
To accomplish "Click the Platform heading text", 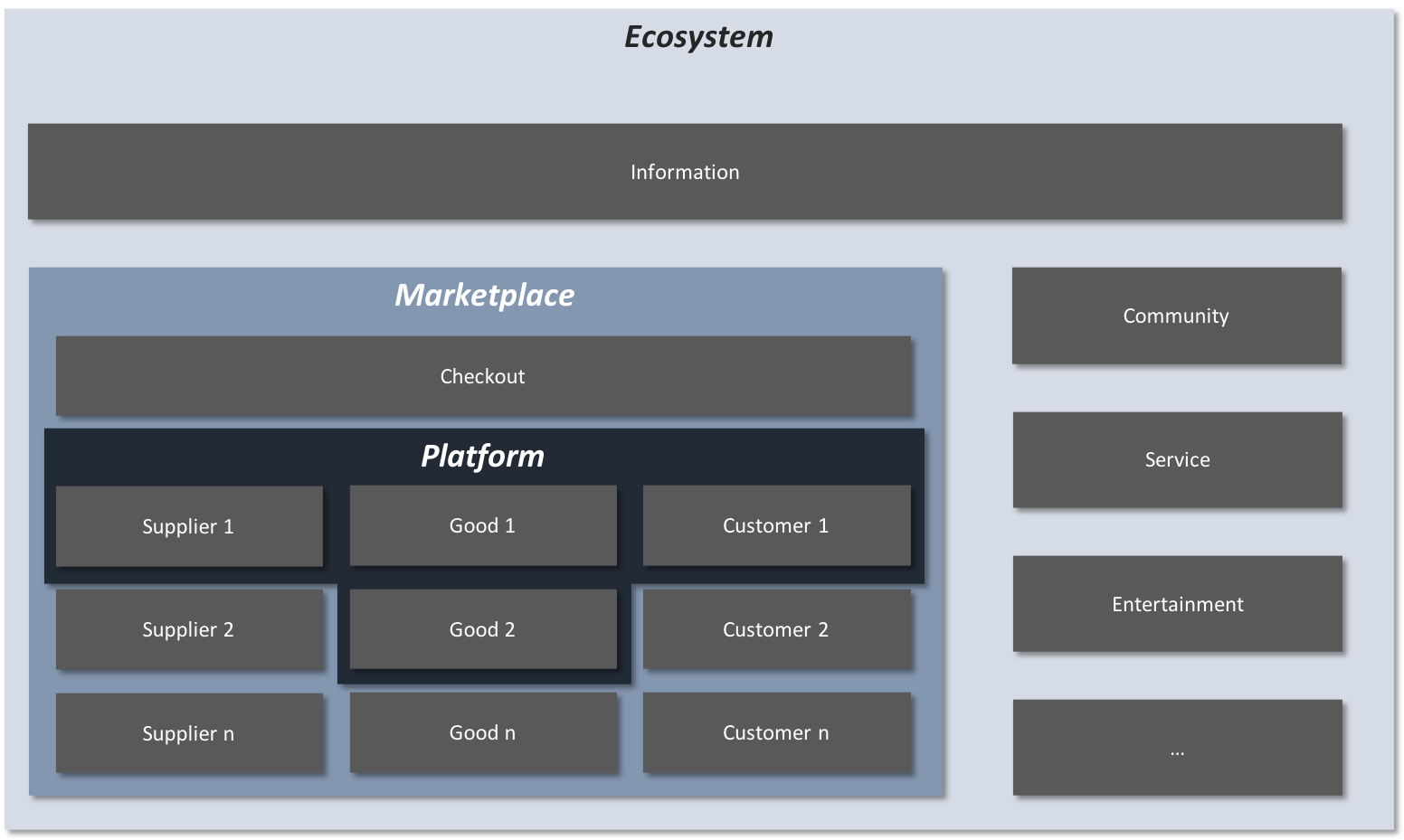I will coord(483,457).
